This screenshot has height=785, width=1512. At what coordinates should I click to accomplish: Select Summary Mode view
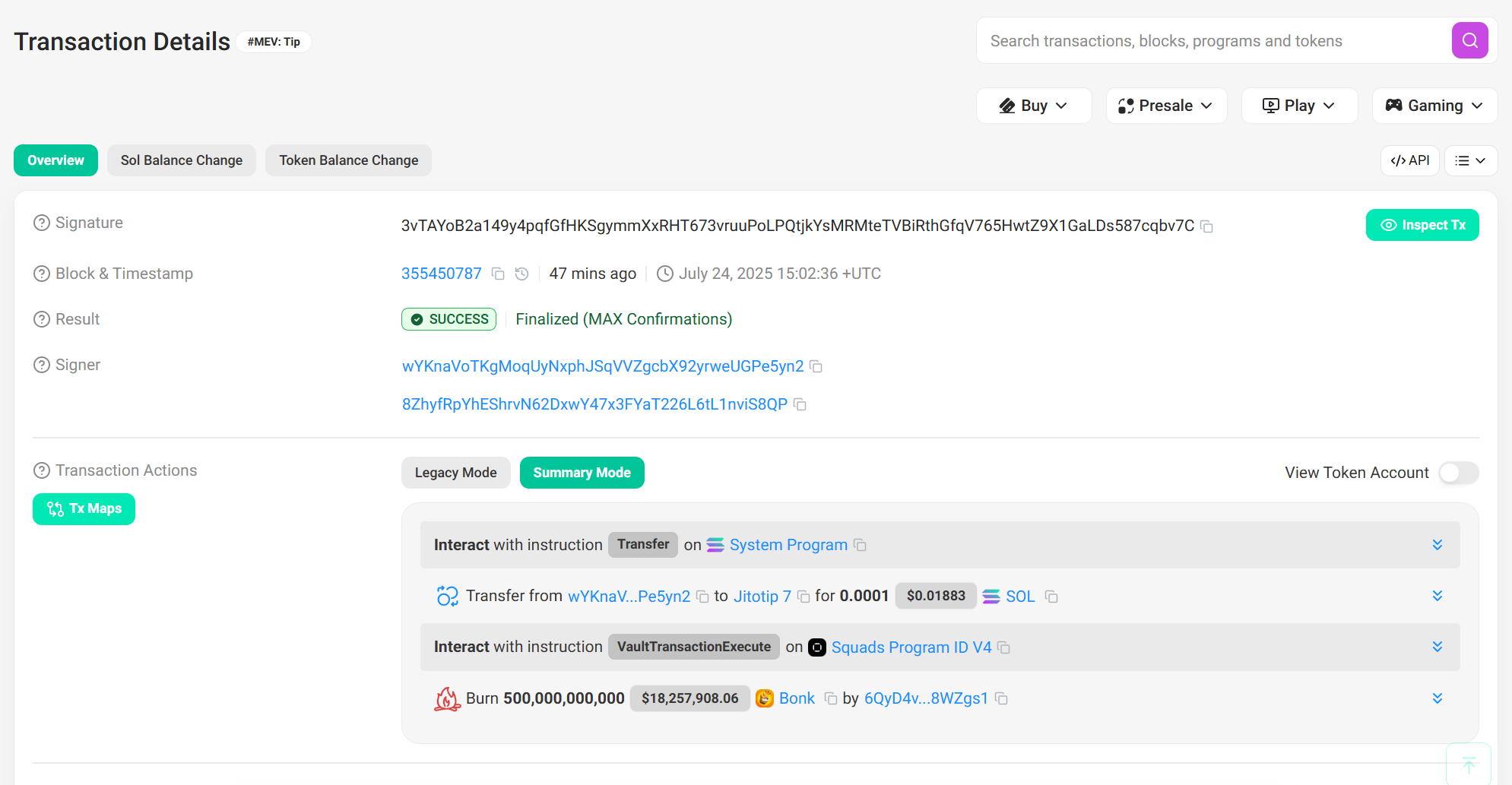click(582, 473)
